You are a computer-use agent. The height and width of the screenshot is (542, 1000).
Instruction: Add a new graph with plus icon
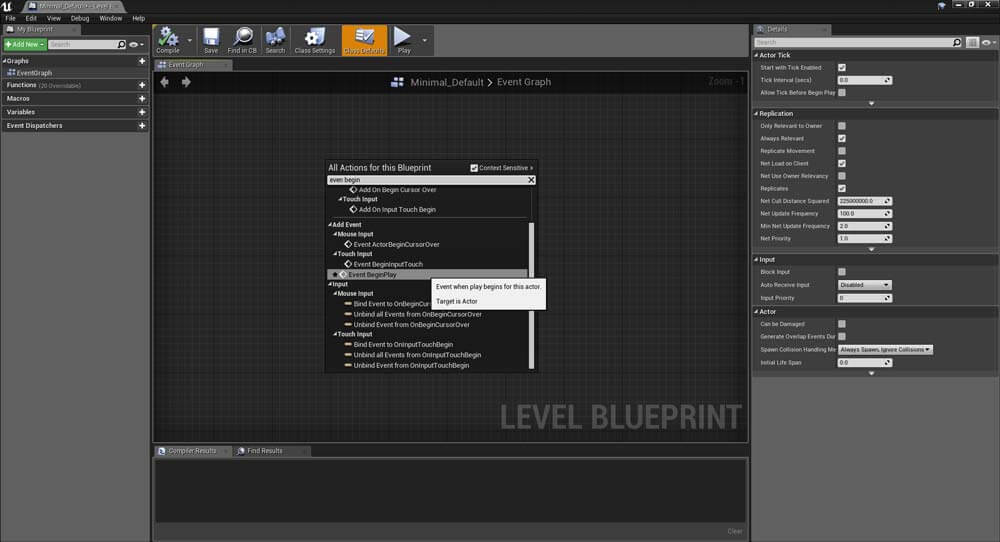(142, 61)
